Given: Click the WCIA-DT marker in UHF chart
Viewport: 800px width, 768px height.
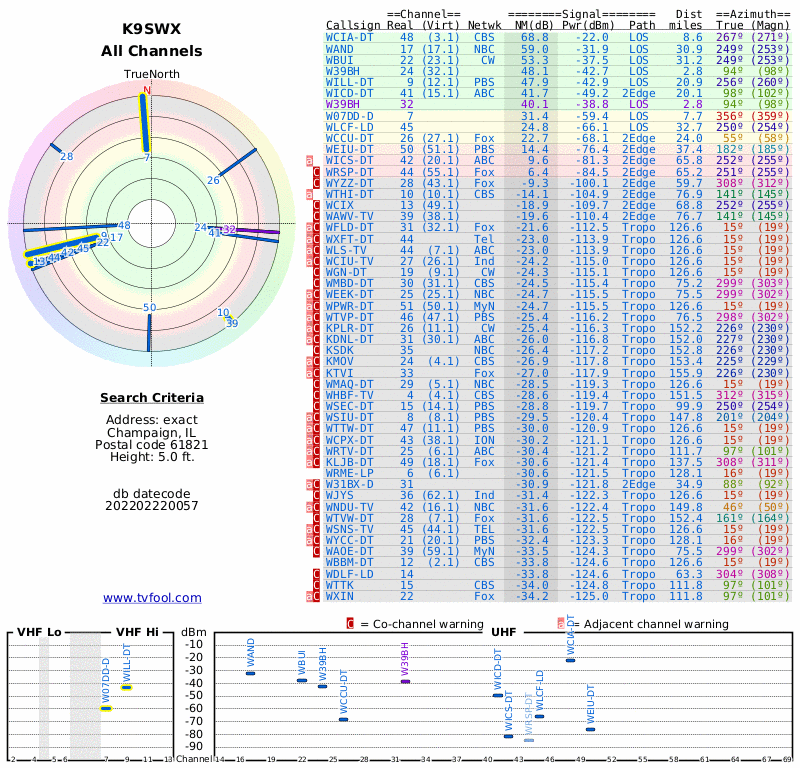Looking at the screenshot, I should [x=570, y=660].
